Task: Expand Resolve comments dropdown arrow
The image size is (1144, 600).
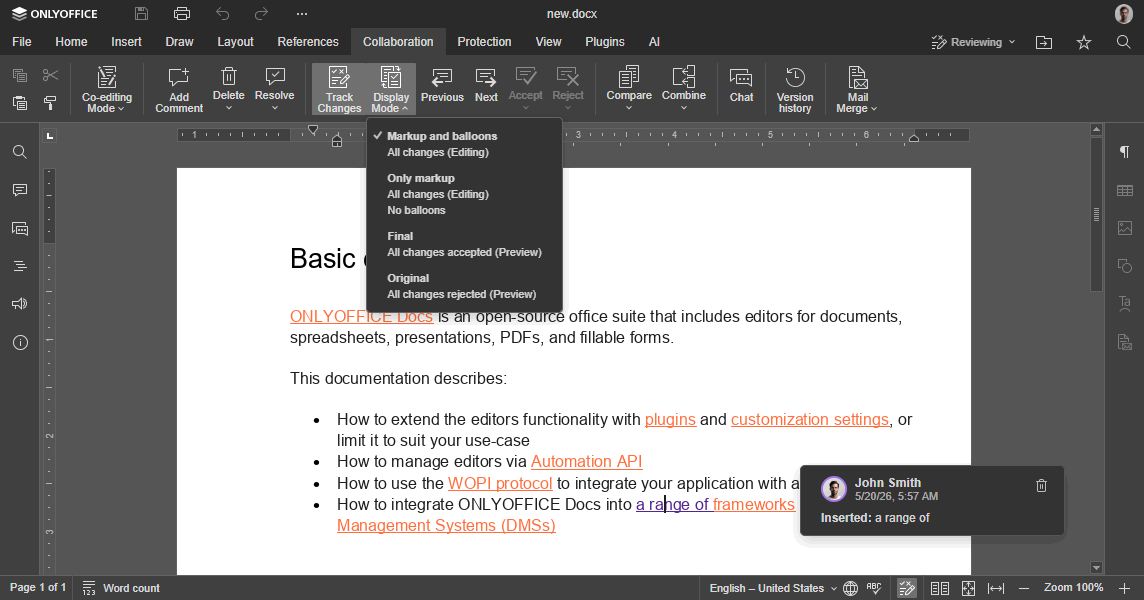Action: pos(274,108)
